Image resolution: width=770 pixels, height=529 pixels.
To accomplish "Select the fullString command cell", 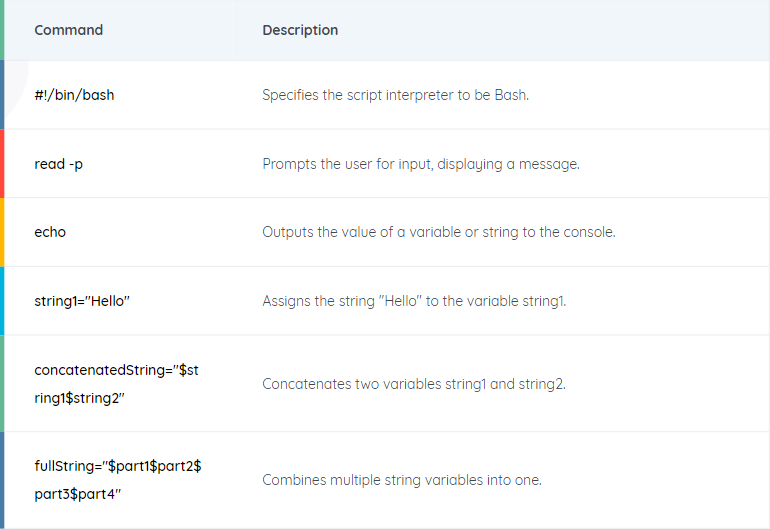I will (x=118, y=480).
